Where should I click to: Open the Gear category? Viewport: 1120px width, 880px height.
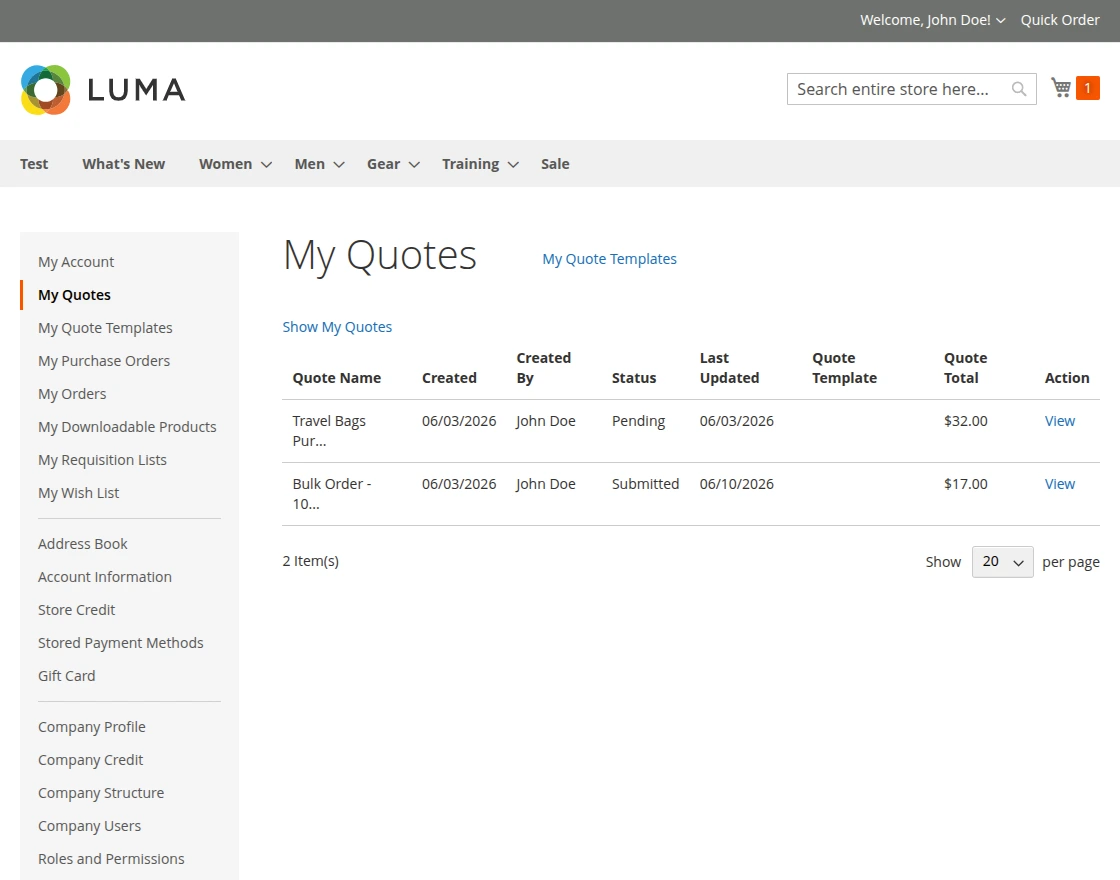pos(384,164)
